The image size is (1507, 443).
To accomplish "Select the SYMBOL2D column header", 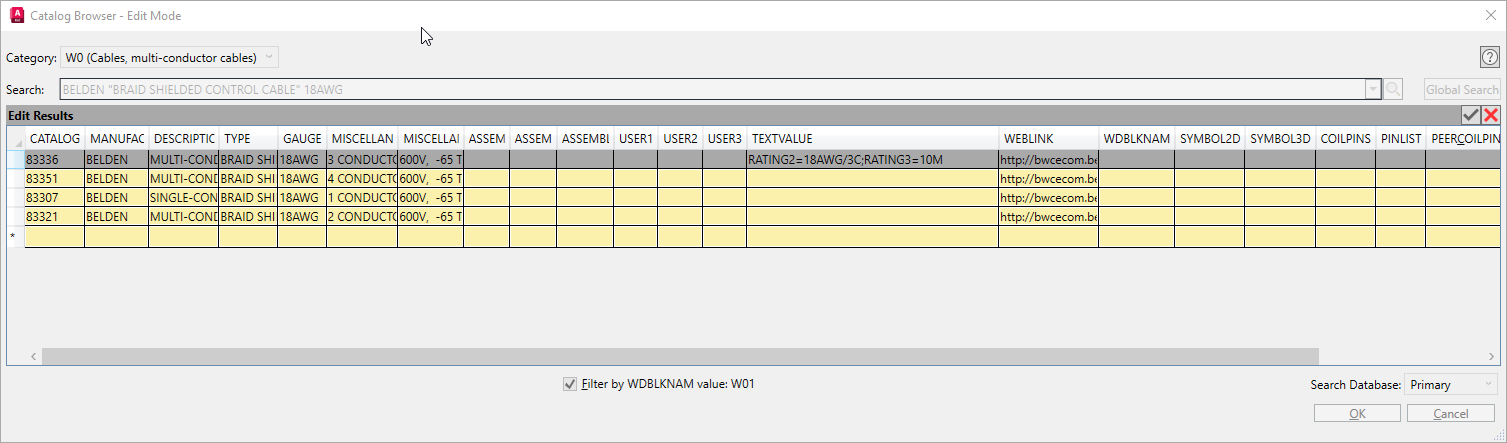I will point(1210,139).
